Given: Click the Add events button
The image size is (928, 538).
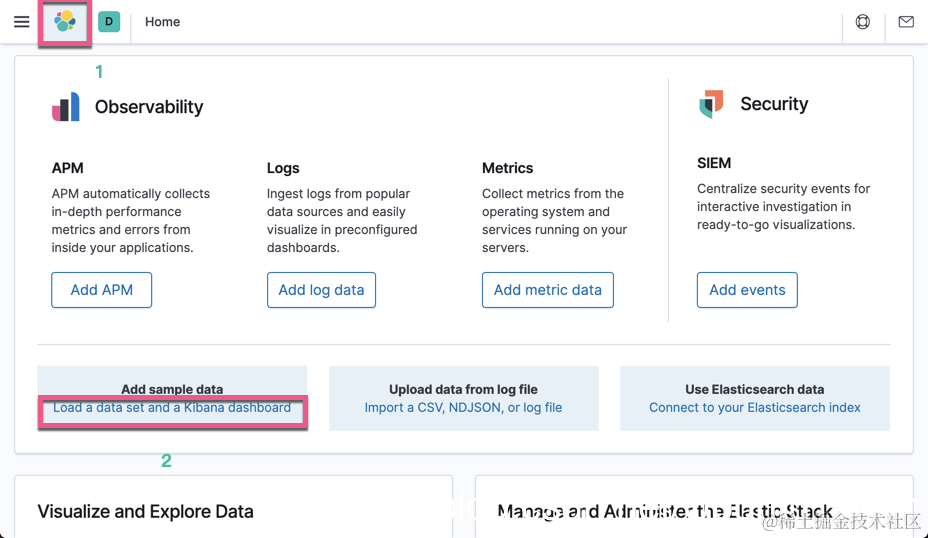Looking at the screenshot, I should click(x=747, y=290).
